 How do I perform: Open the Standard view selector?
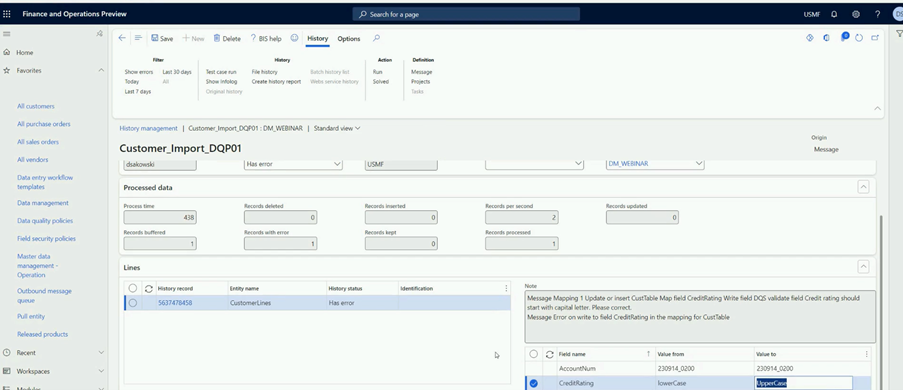coord(337,128)
